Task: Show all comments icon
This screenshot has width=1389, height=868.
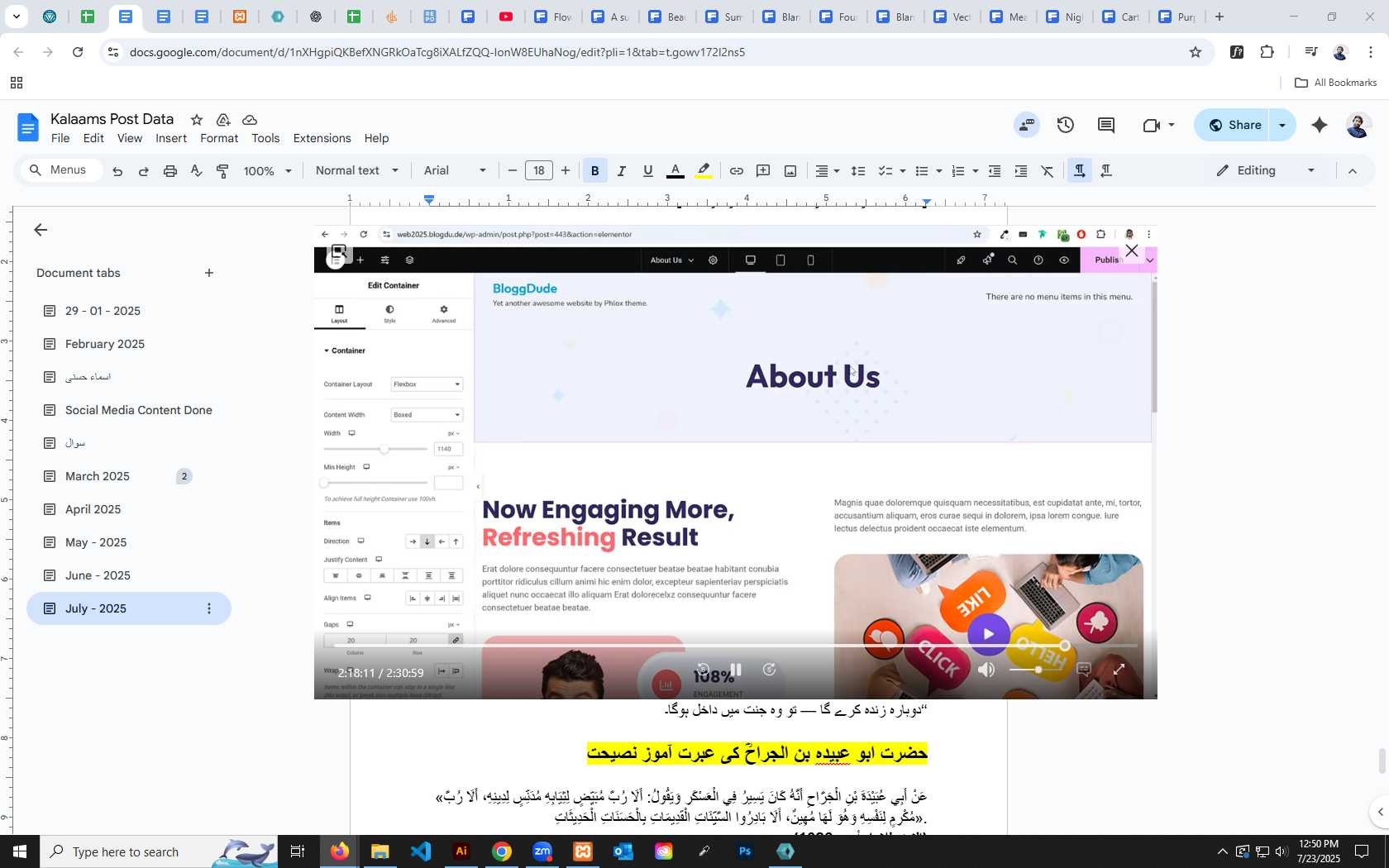Action: pos(1106,125)
